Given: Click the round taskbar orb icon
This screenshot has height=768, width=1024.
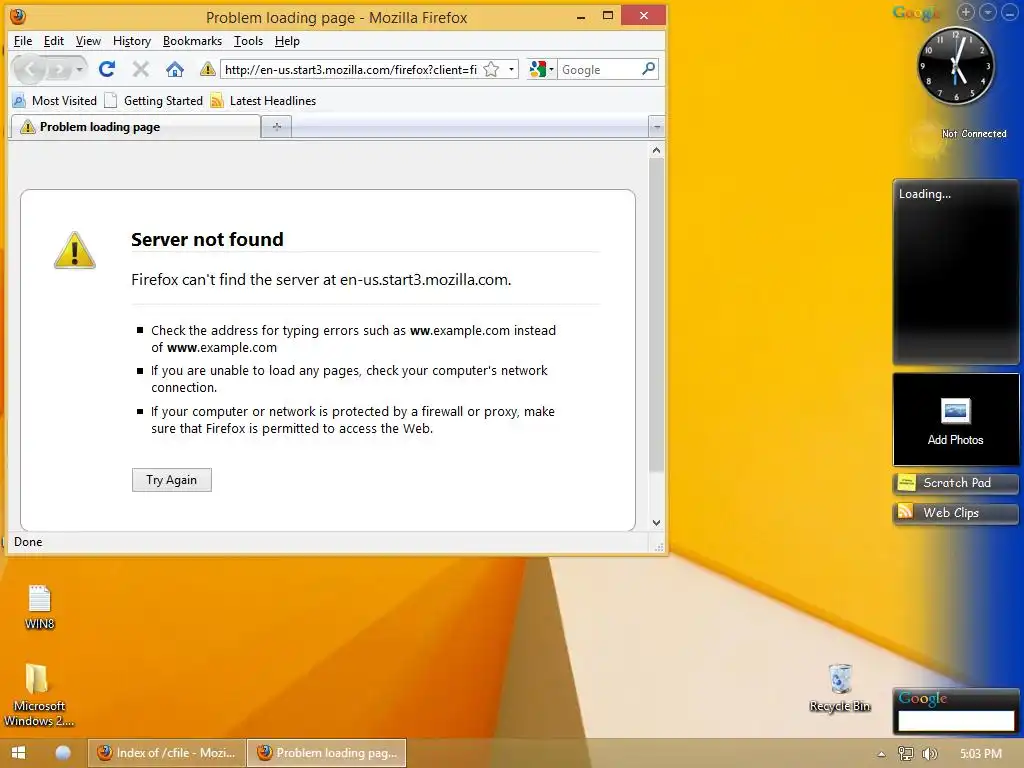Looking at the screenshot, I should (63, 752).
